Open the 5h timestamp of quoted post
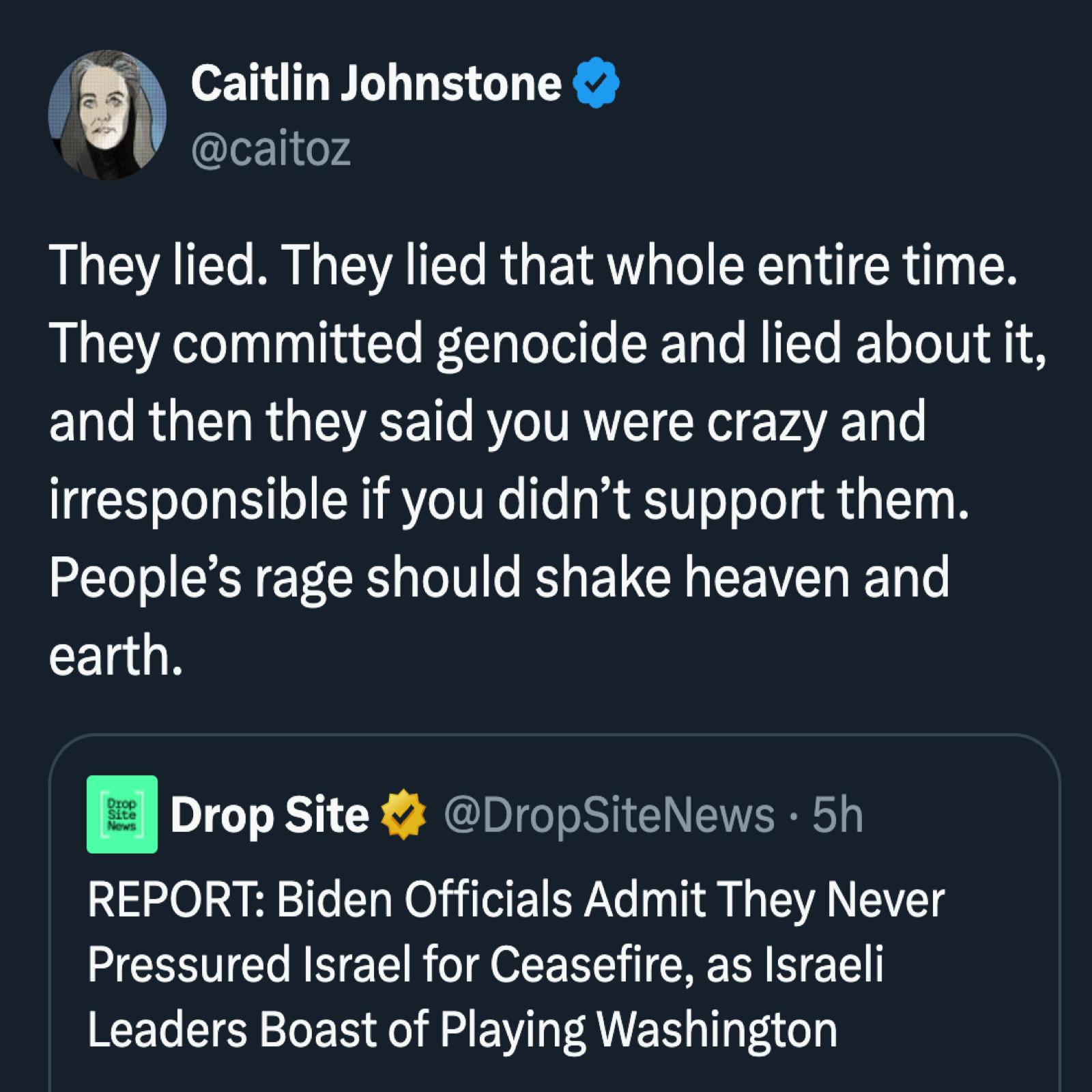The height and width of the screenshot is (1092, 1092). coord(837,815)
